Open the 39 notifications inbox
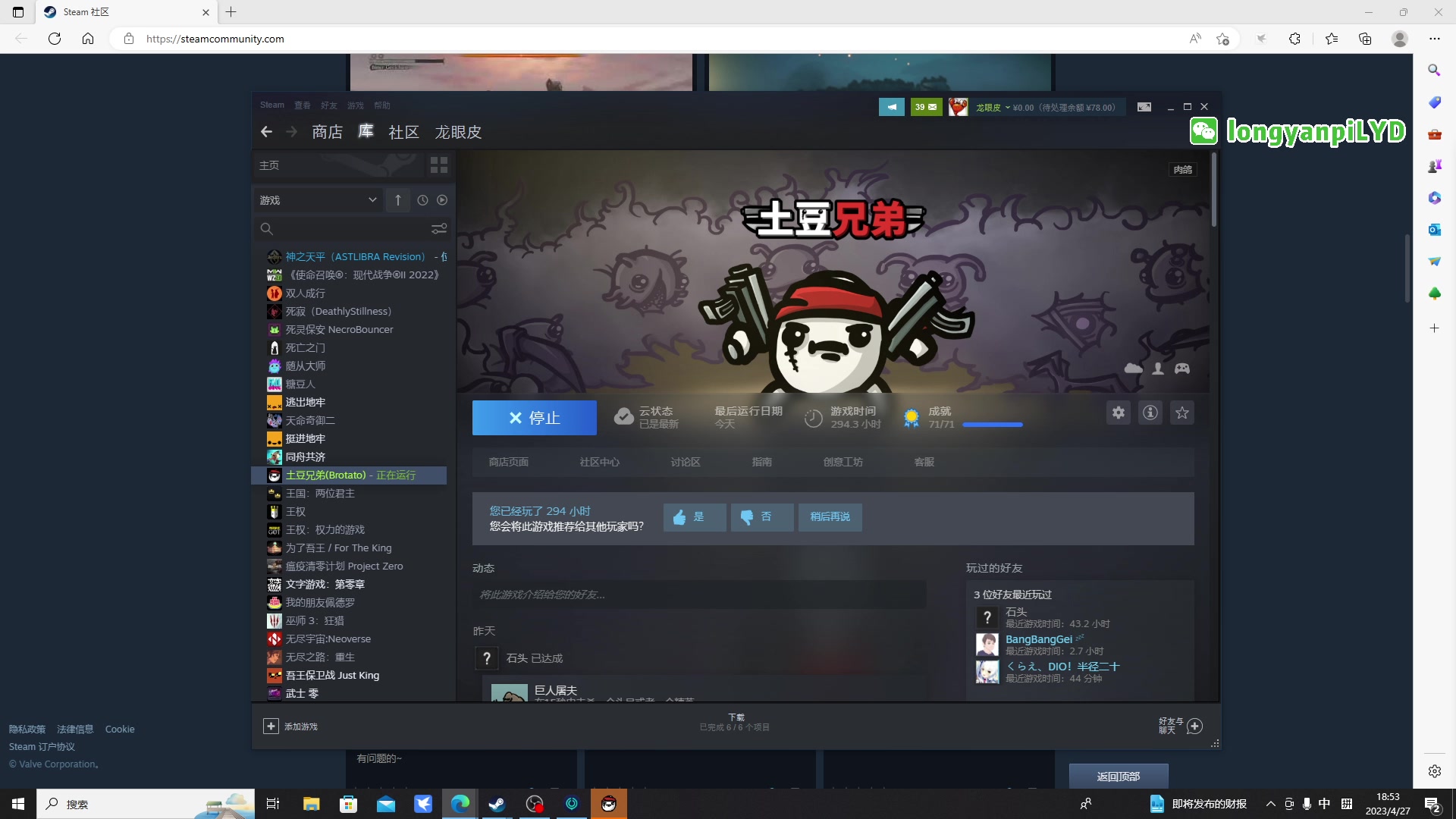The width and height of the screenshot is (1456, 819). pos(926,107)
